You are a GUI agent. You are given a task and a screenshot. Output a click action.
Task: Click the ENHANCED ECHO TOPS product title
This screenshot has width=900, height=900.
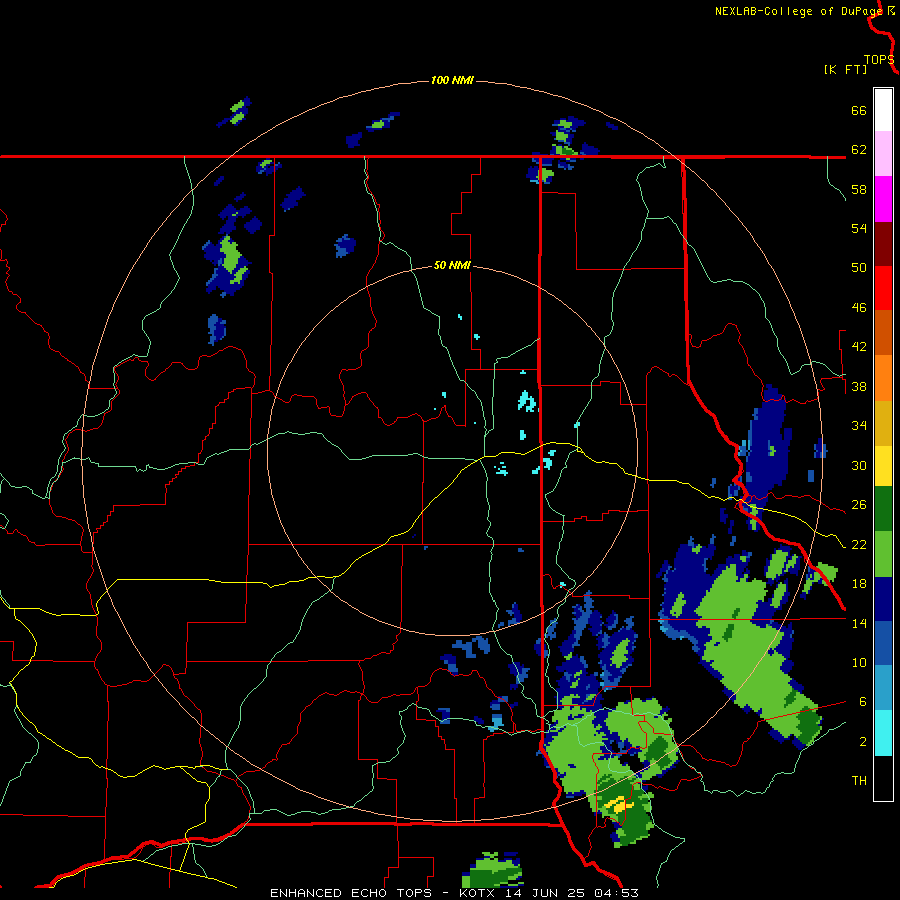[x=351, y=893]
